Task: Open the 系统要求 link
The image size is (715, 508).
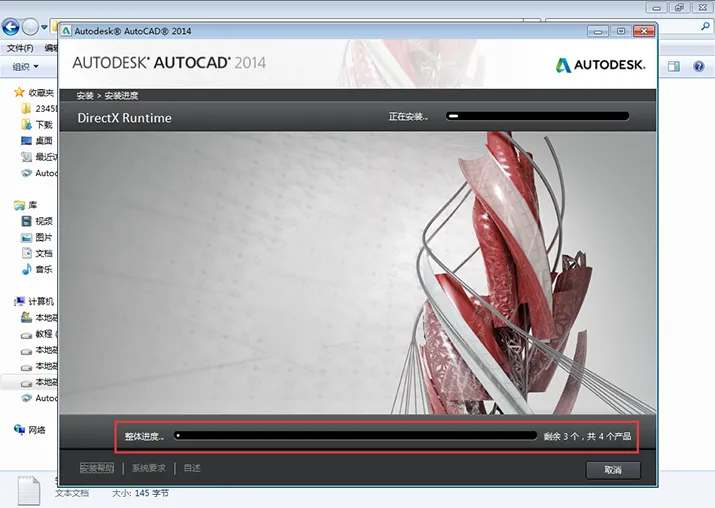Action: pos(149,468)
